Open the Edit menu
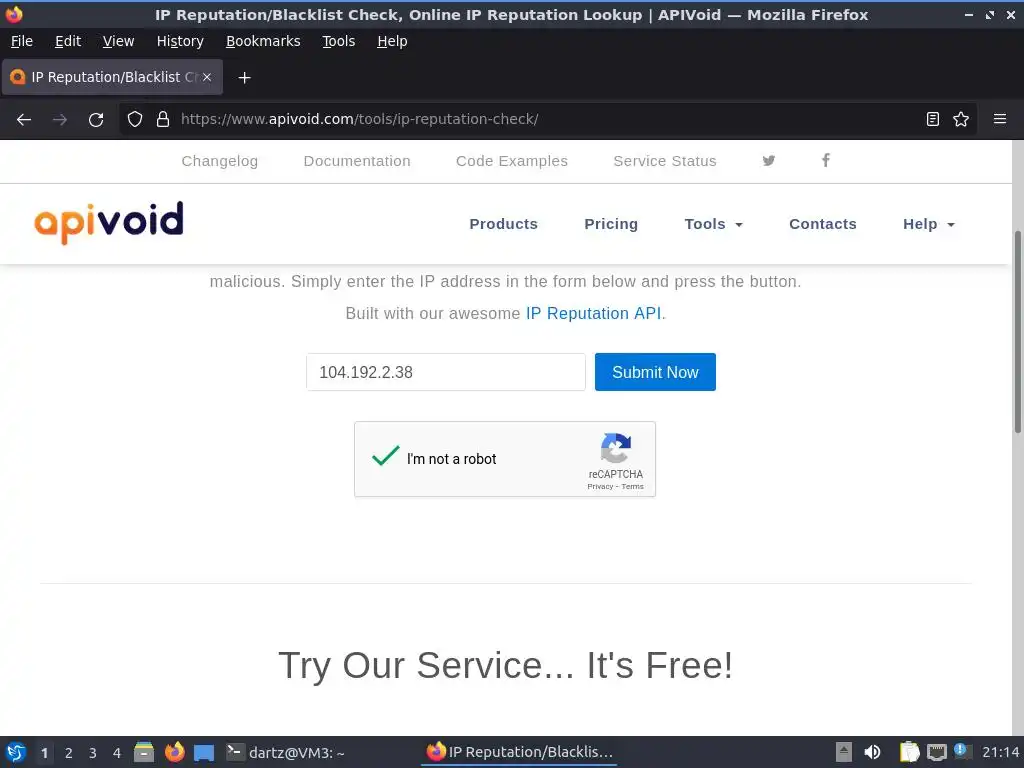This screenshot has height=768, width=1024. point(68,41)
